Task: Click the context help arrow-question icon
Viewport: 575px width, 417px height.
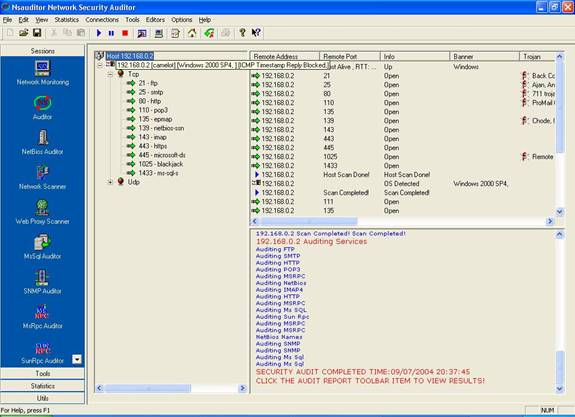Action: point(256,33)
